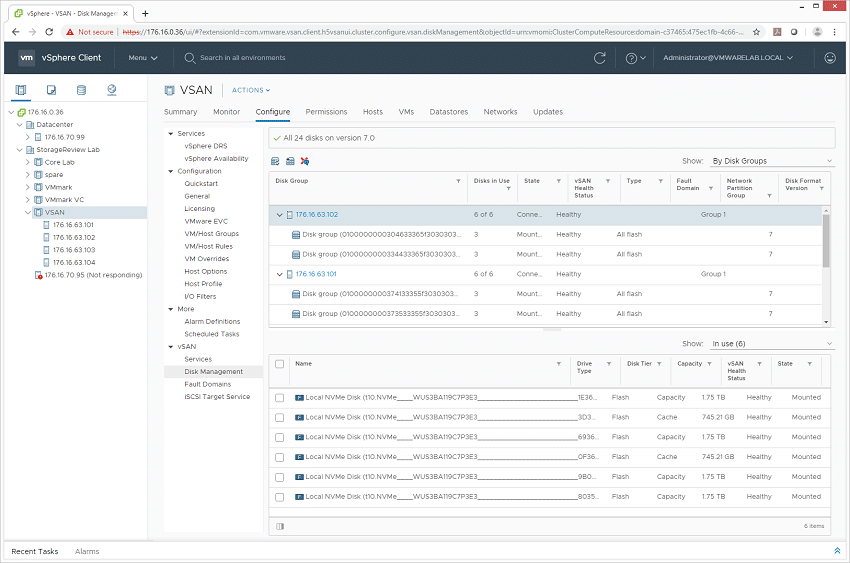The width and height of the screenshot is (850, 563).
Task: Click the Search in all environments field
Action: pos(242,57)
